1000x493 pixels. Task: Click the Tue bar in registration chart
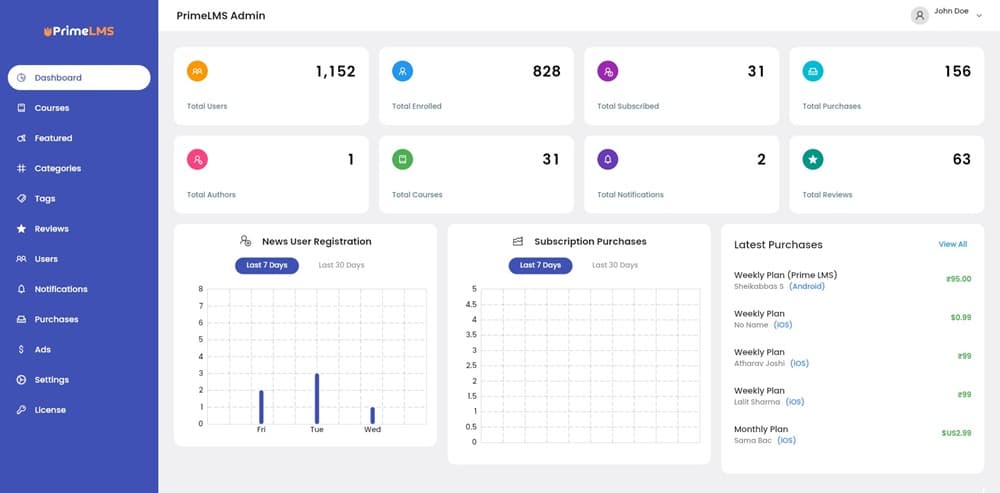(x=317, y=399)
